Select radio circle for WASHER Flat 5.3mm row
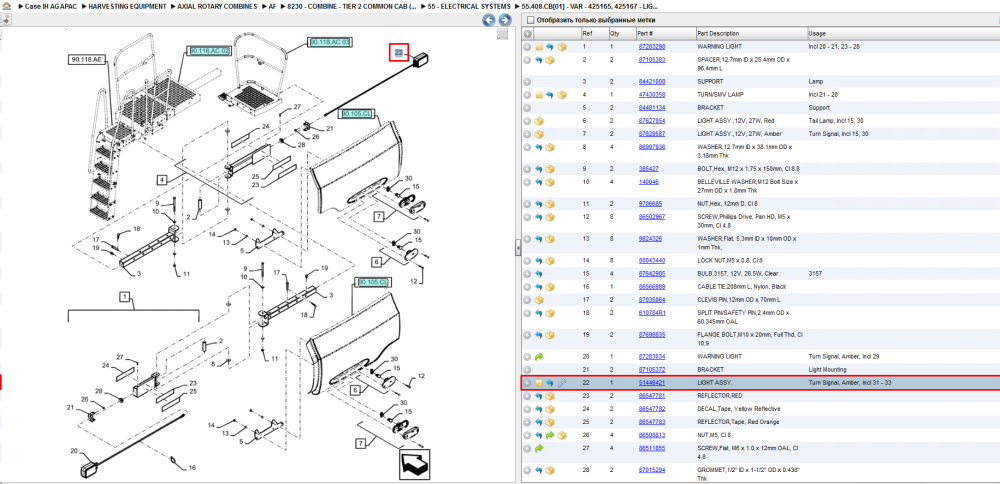This screenshot has width=1000, height=484. [x=527, y=239]
